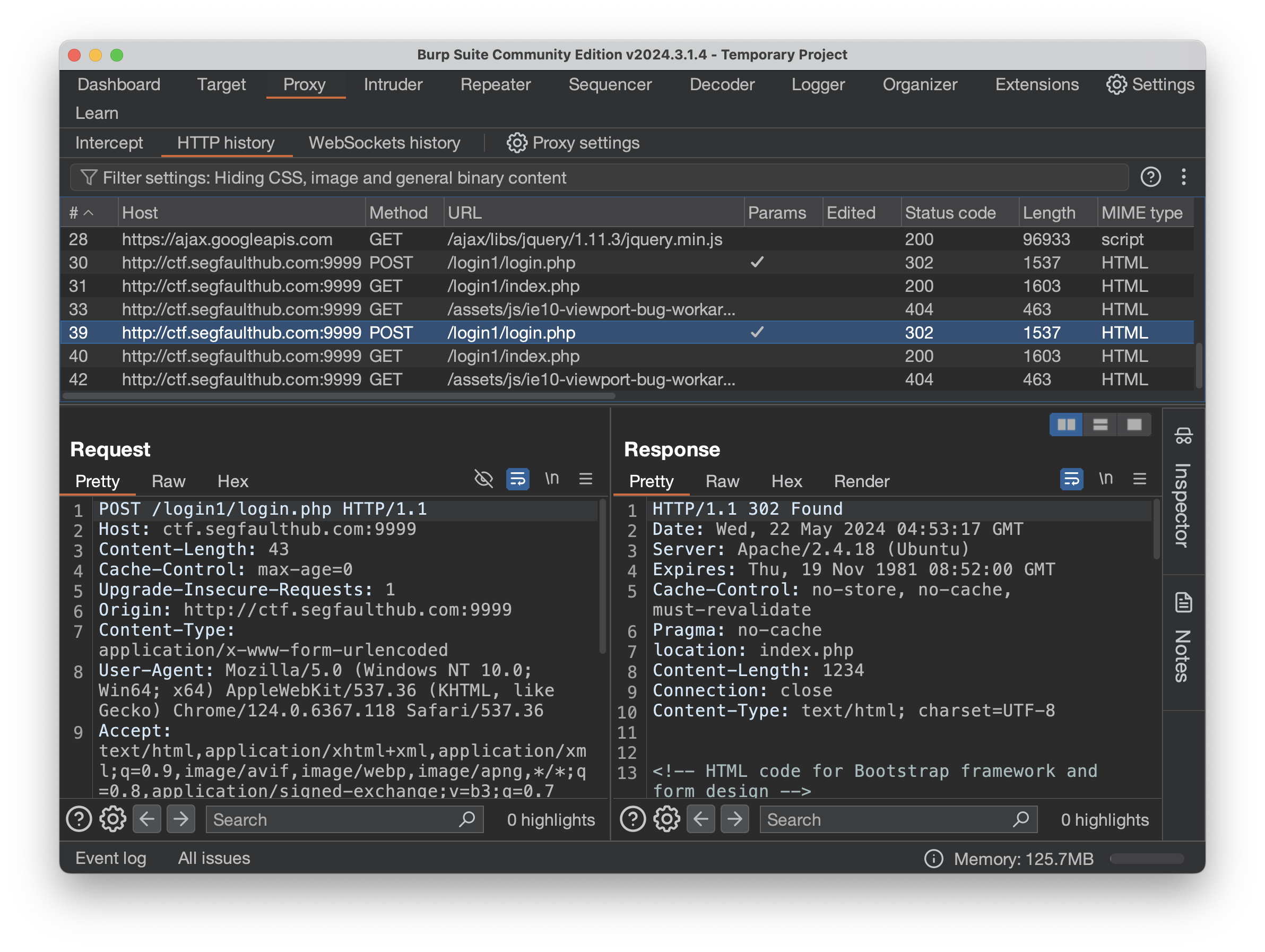This screenshot has width=1265, height=952.
Task: Toggle hide non-printable chars eye icon in Request
Action: pos(483,479)
